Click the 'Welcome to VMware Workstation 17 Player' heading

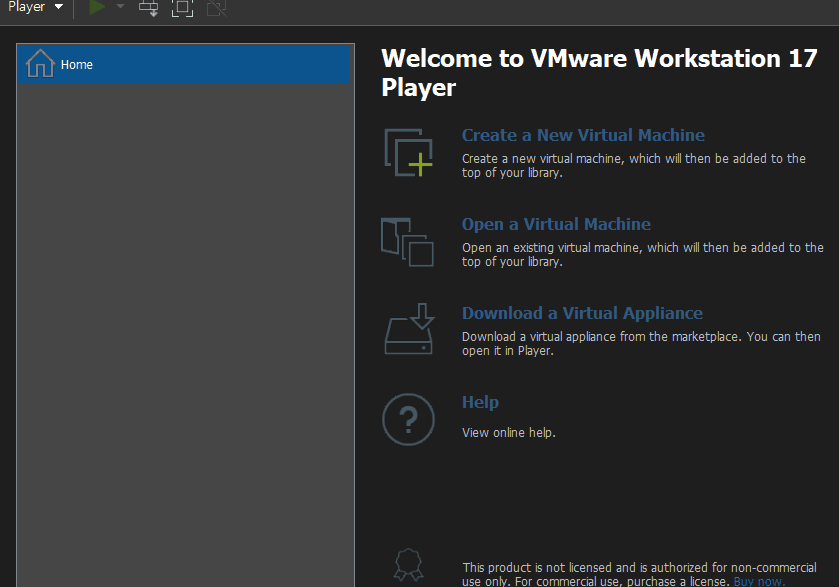click(599, 73)
